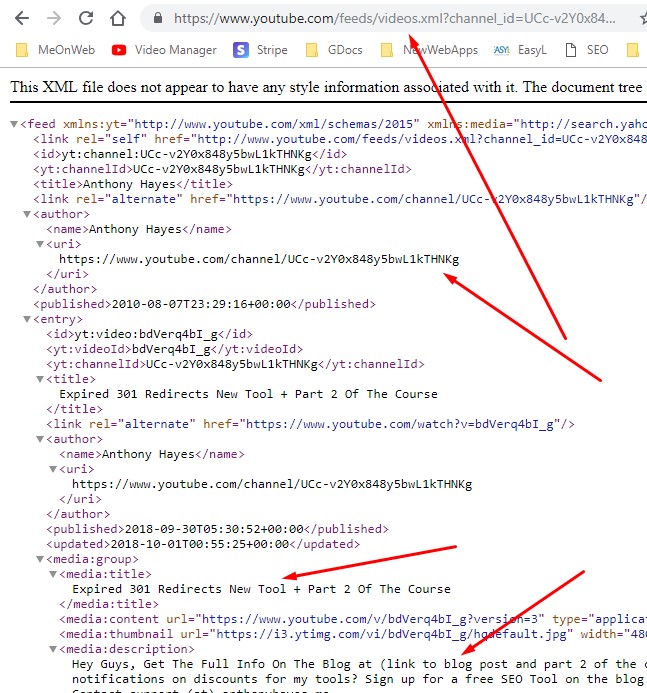Collapse the first uri element

pyautogui.click(x=40, y=244)
